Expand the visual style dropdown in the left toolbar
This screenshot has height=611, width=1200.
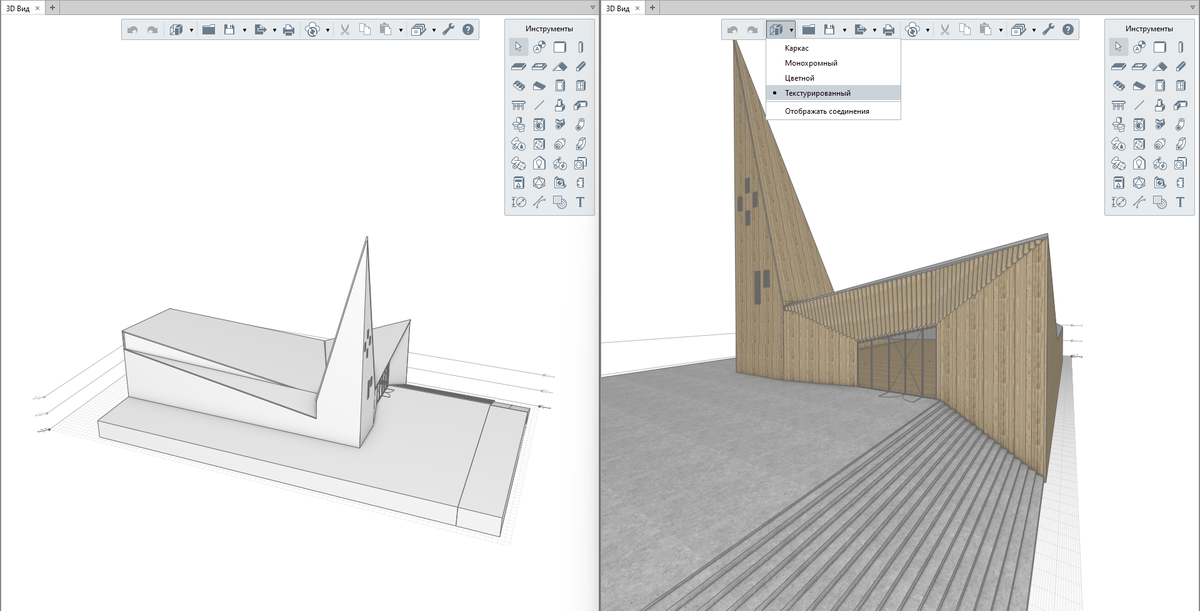click(191, 30)
